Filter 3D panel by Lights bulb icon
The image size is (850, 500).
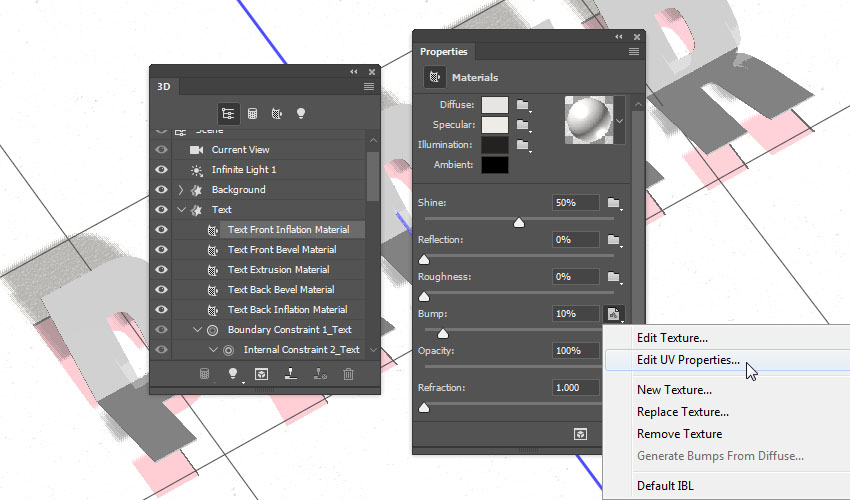point(301,113)
